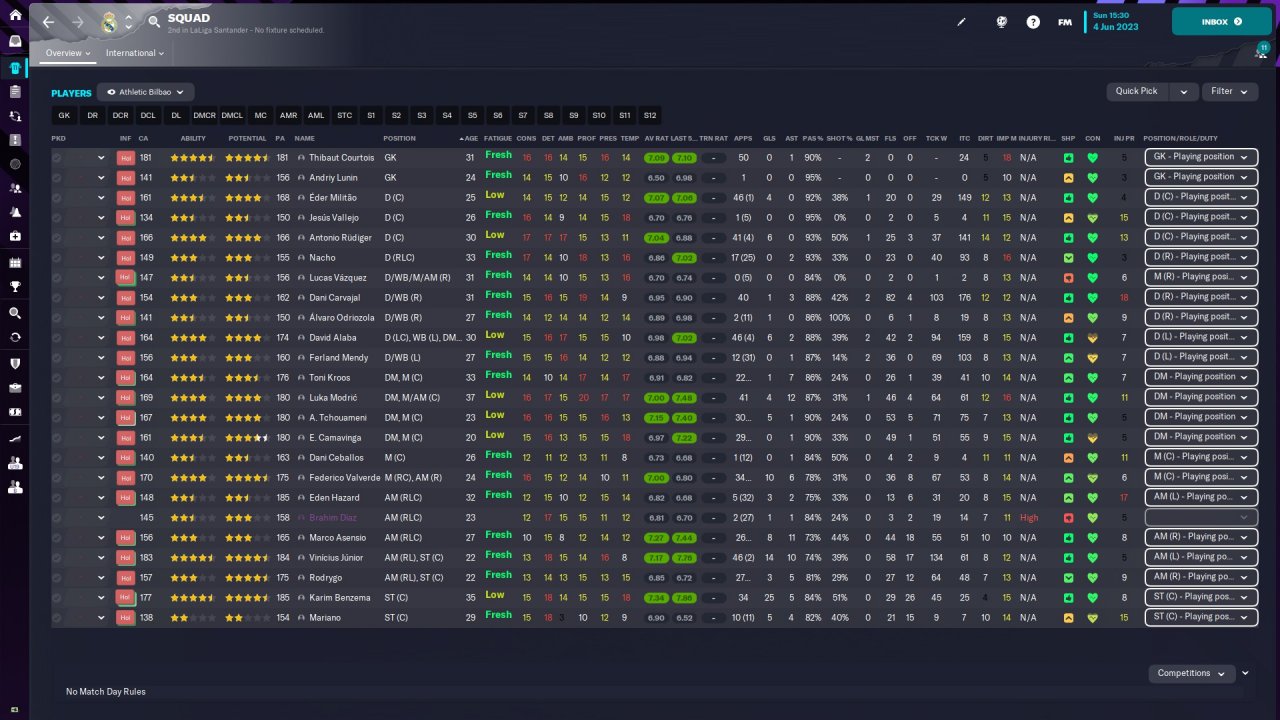The height and width of the screenshot is (720, 1280).
Task: Open the help question mark icon
Action: point(1033,22)
